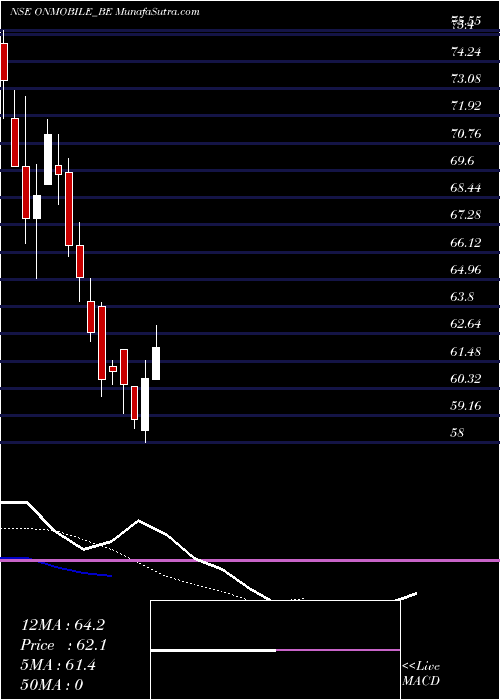The height and width of the screenshot is (700, 500).
Task: Click the NSE ONMOBILE_BE MunafaSutra.com title
Action: pos(105,12)
